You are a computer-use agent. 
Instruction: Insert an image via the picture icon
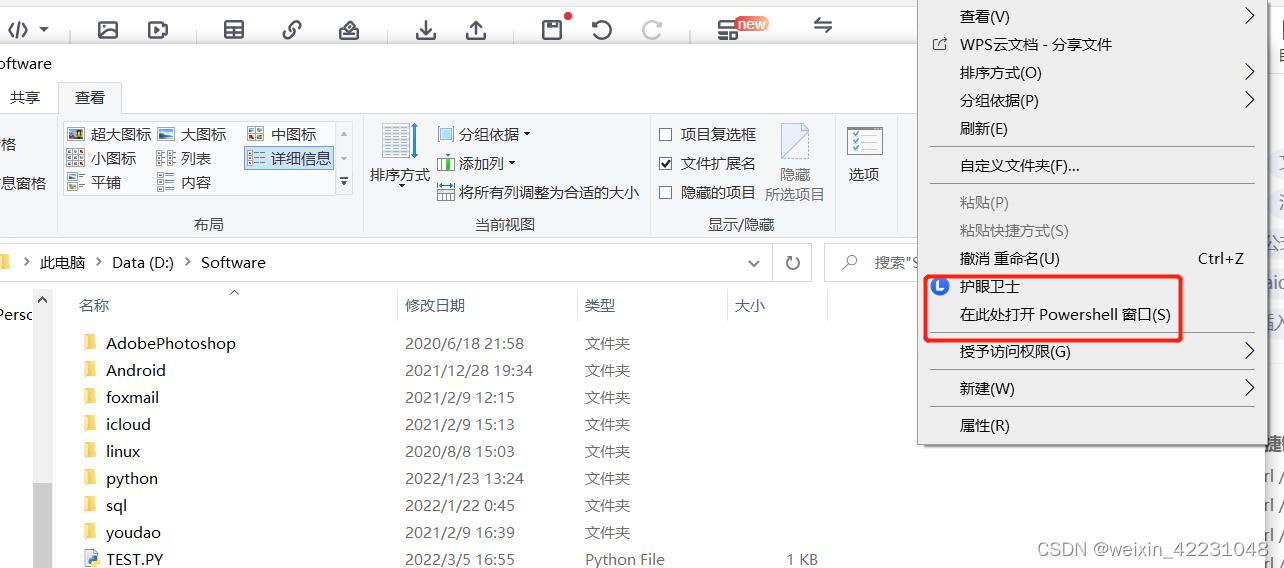point(108,30)
